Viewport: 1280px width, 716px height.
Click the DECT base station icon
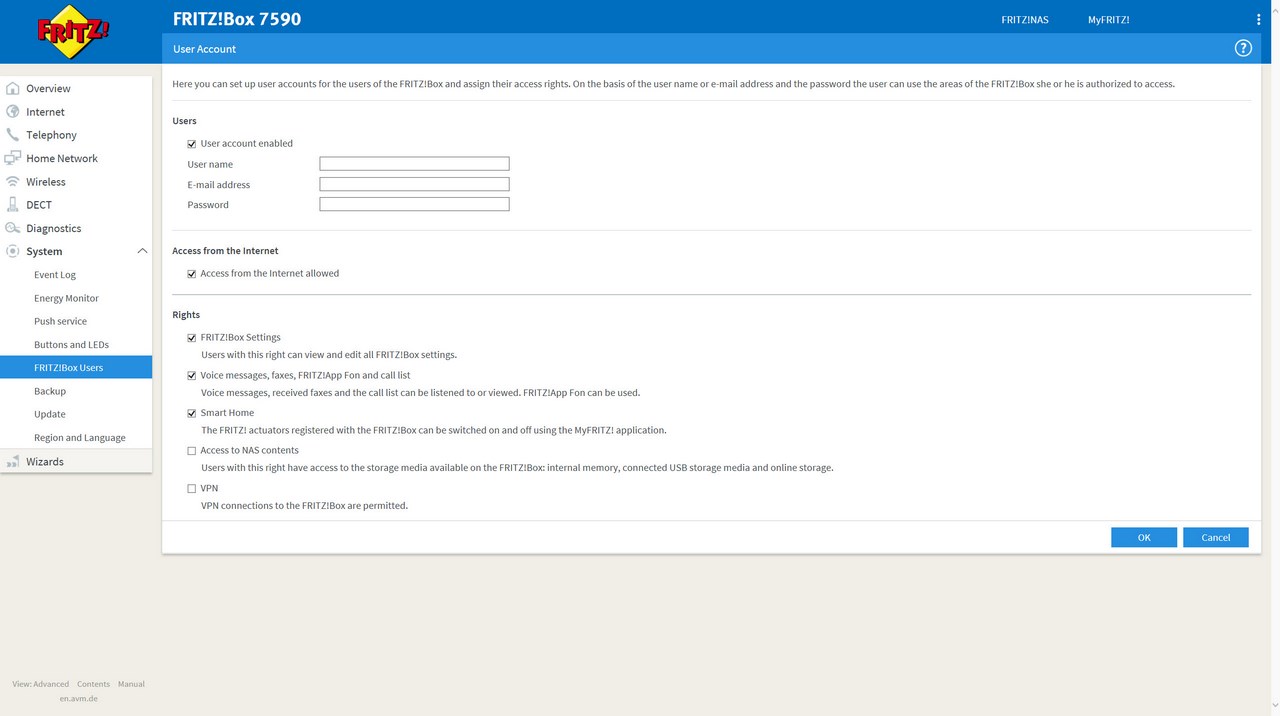click(13, 205)
